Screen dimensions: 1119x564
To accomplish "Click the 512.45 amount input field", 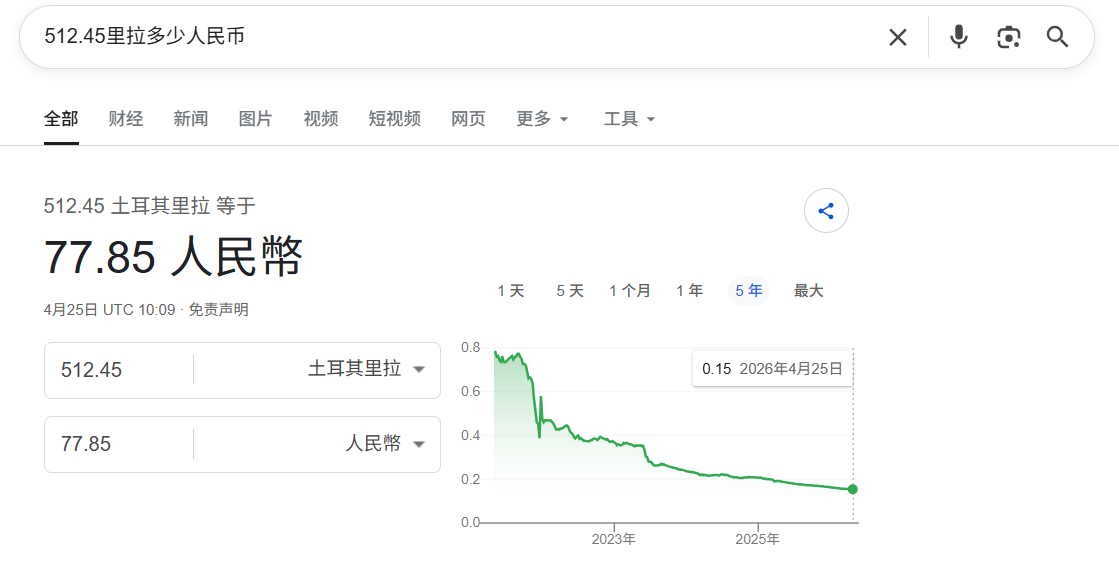I will click(120, 370).
